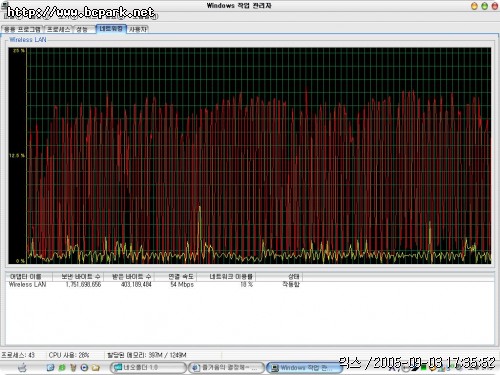
Task: Click the Task Manager icon in title bar
Action: coord(4,5)
